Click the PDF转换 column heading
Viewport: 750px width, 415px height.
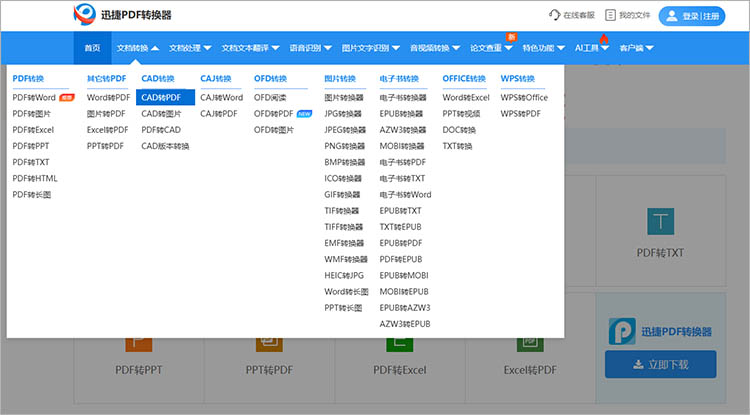pyautogui.click(x=28, y=78)
